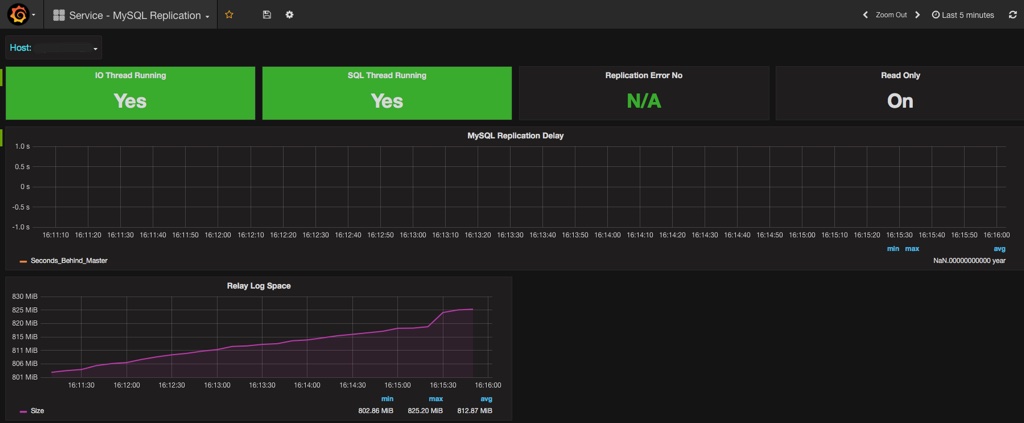Click the dashboard grid icon beside the title
The width and height of the screenshot is (1024, 423).
coord(59,15)
